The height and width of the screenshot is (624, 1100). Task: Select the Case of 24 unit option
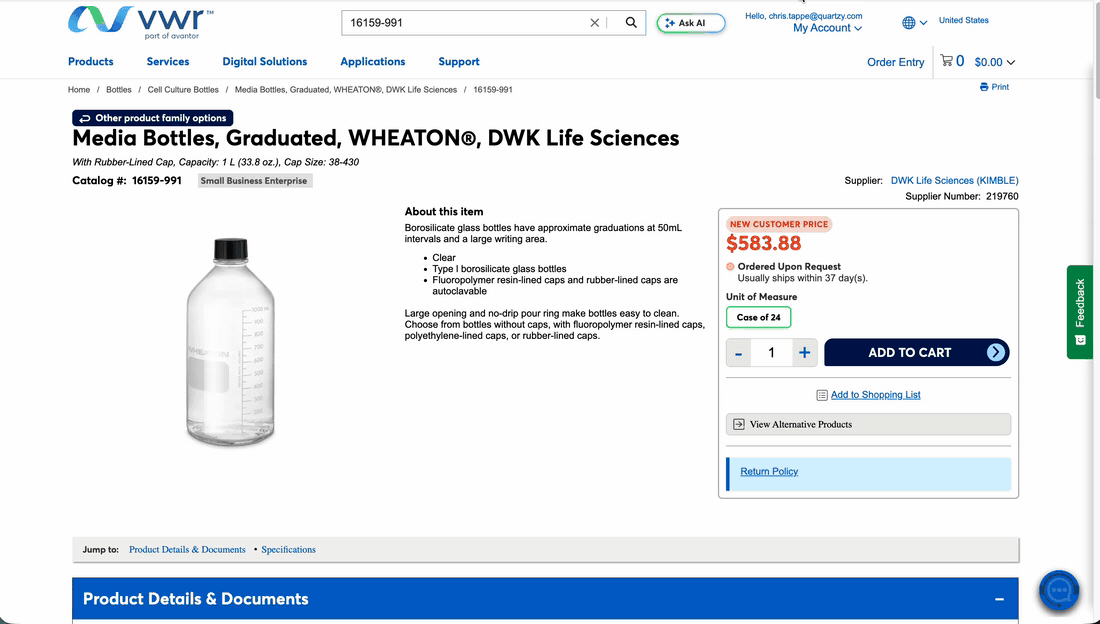[x=758, y=317]
